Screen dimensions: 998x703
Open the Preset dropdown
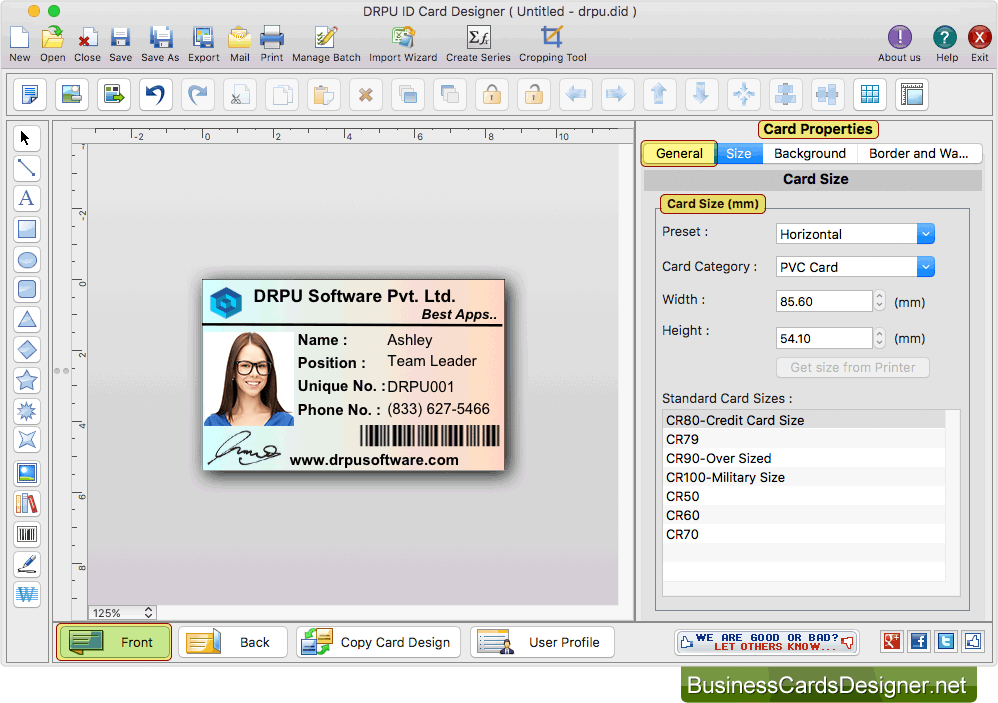coord(923,233)
